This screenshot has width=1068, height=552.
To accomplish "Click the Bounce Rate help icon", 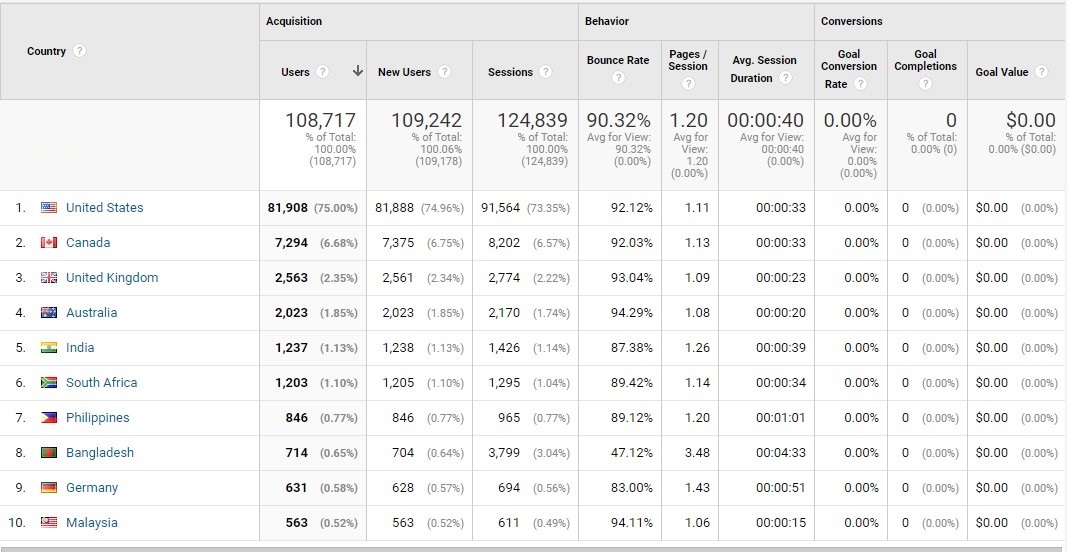I will pyautogui.click(x=618, y=78).
